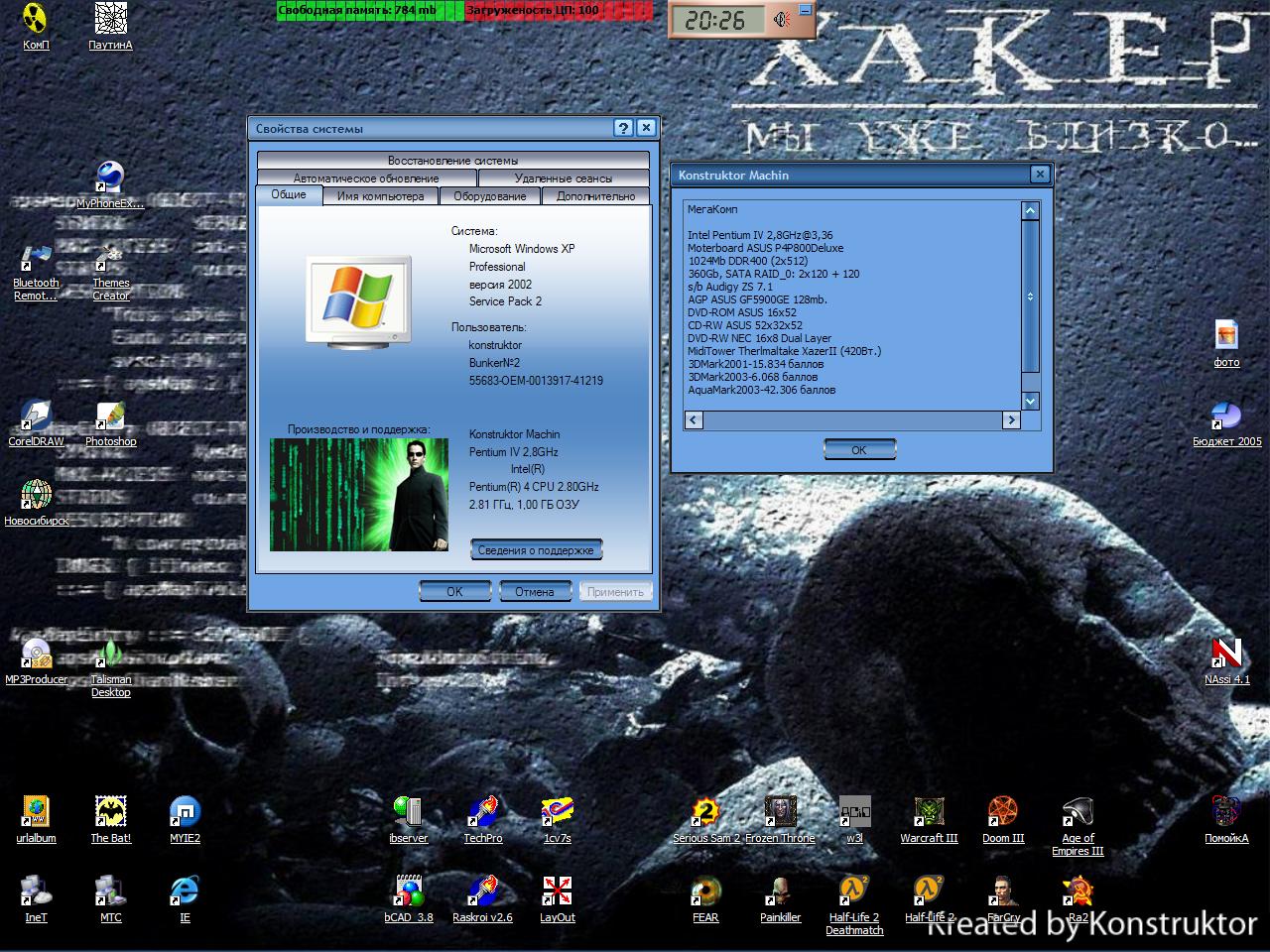Click the vertical scrollbar down arrow
This screenshot has width=1270, height=952.
click(x=1030, y=401)
